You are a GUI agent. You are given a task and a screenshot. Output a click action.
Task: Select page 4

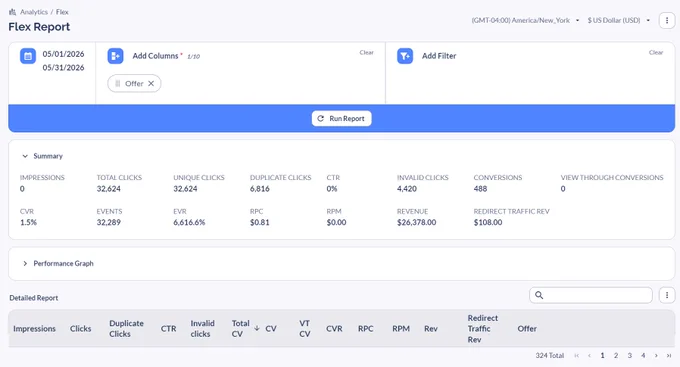pos(643,356)
